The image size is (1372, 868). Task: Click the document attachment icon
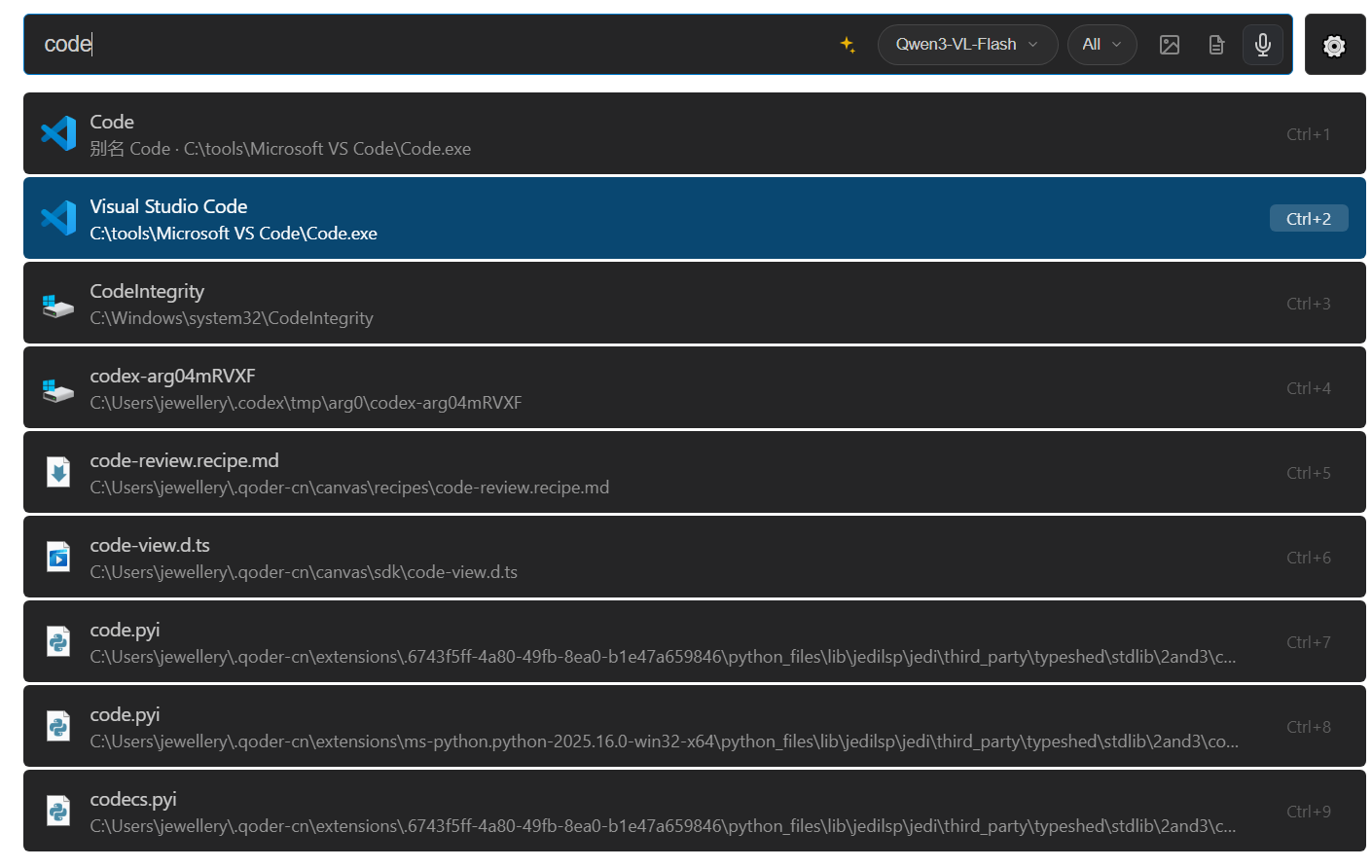click(1216, 45)
